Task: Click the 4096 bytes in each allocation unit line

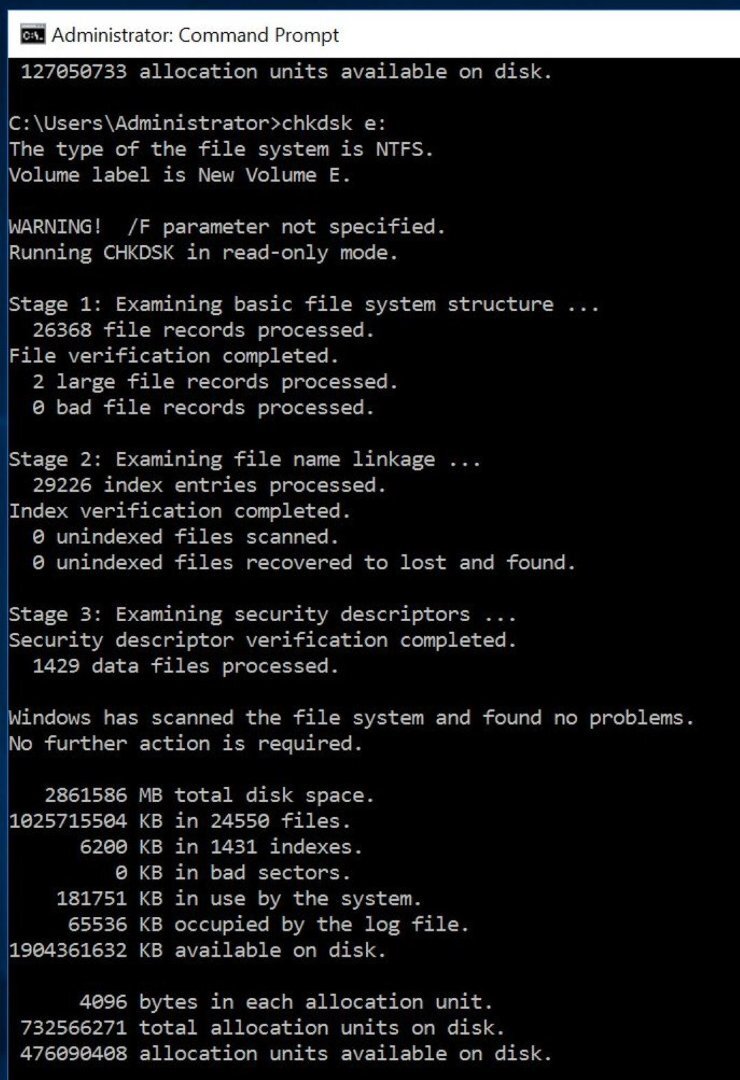Action: point(286,1001)
